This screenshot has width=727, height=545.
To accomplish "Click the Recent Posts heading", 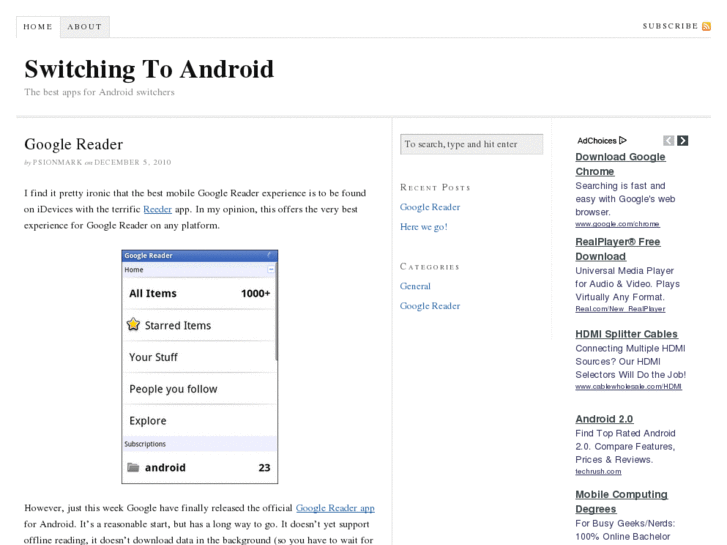I will [435, 187].
